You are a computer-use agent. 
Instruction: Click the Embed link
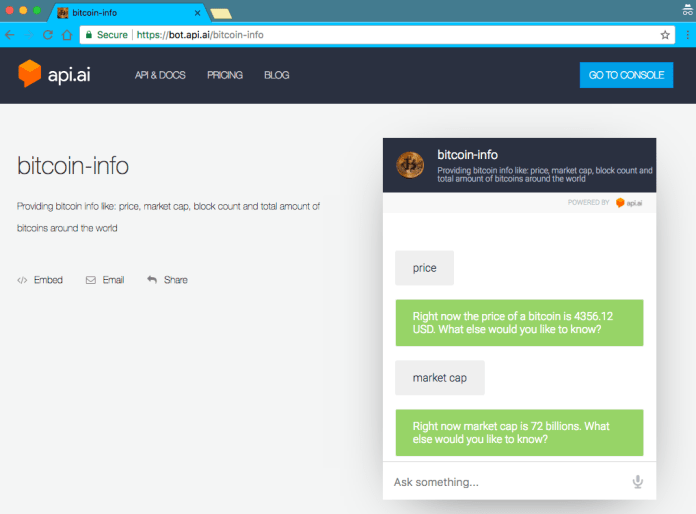coord(40,280)
